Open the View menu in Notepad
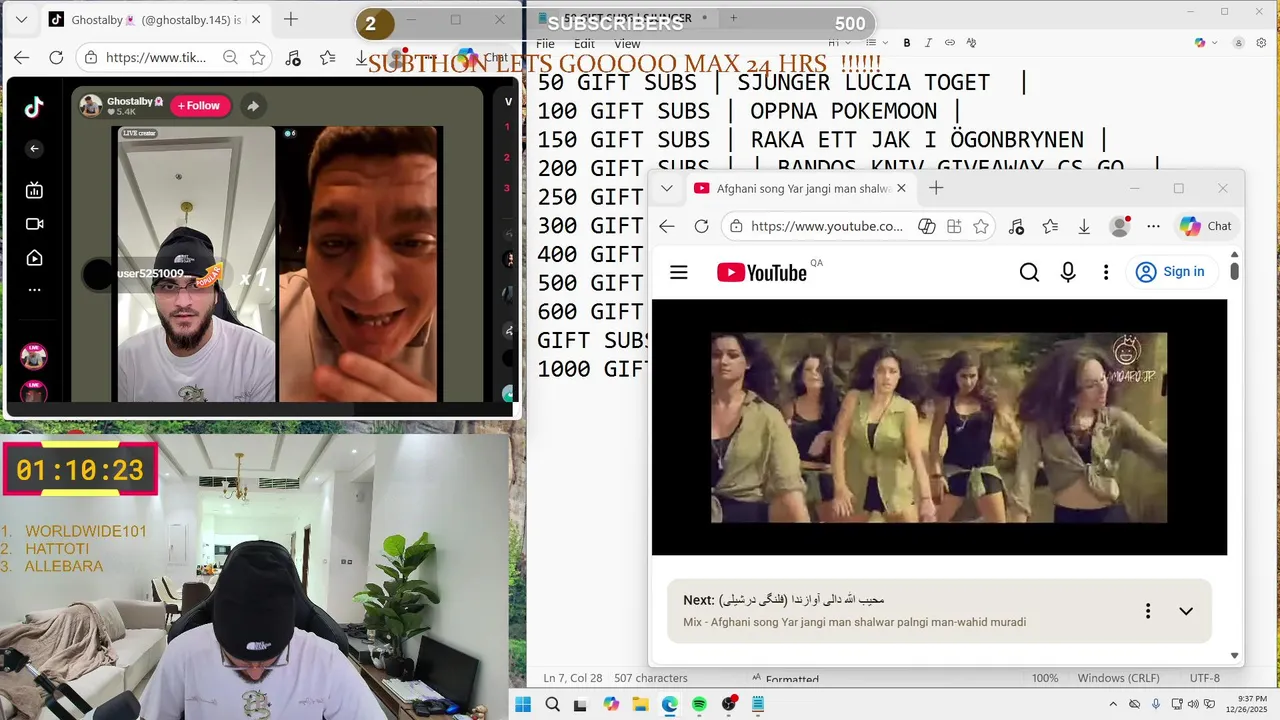The image size is (1280, 720). (x=627, y=44)
